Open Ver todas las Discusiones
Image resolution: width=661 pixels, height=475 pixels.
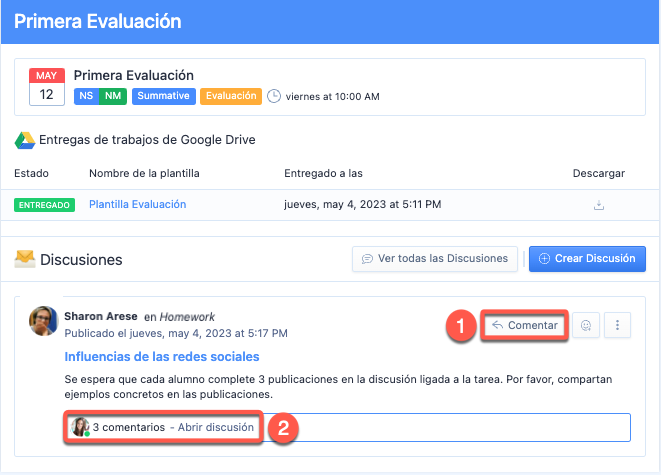[435, 258]
